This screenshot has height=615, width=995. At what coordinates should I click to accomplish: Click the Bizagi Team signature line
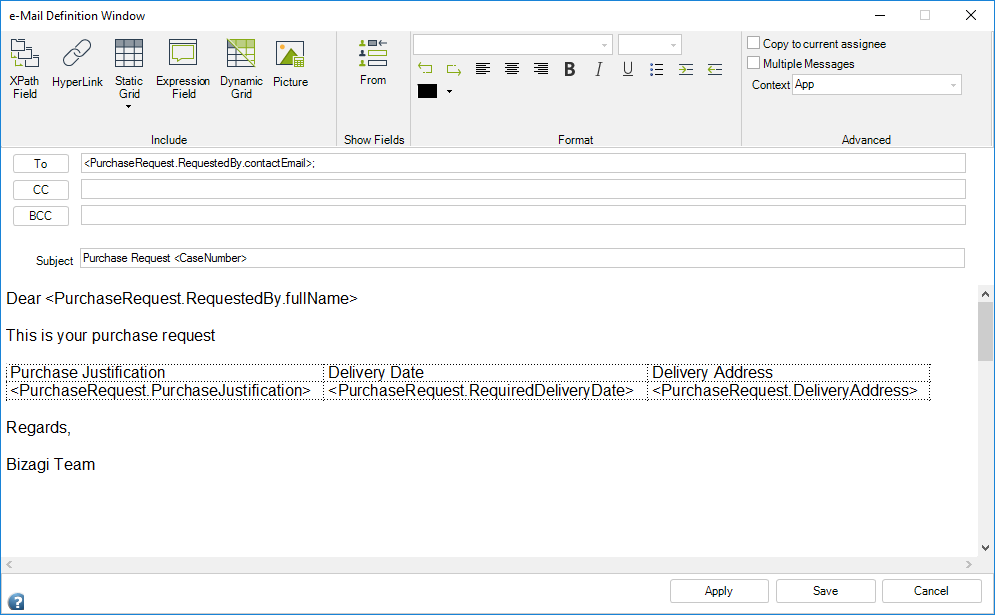51,465
